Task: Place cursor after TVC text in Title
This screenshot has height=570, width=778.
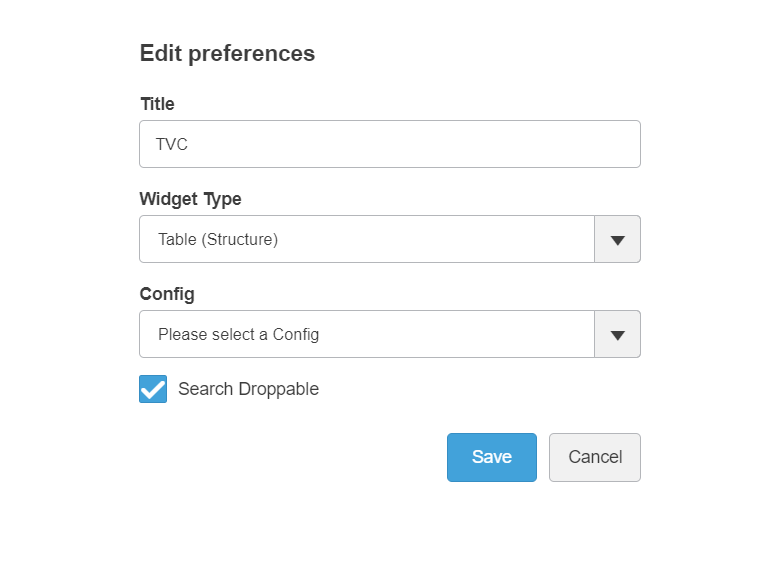Action: coord(190,144)
